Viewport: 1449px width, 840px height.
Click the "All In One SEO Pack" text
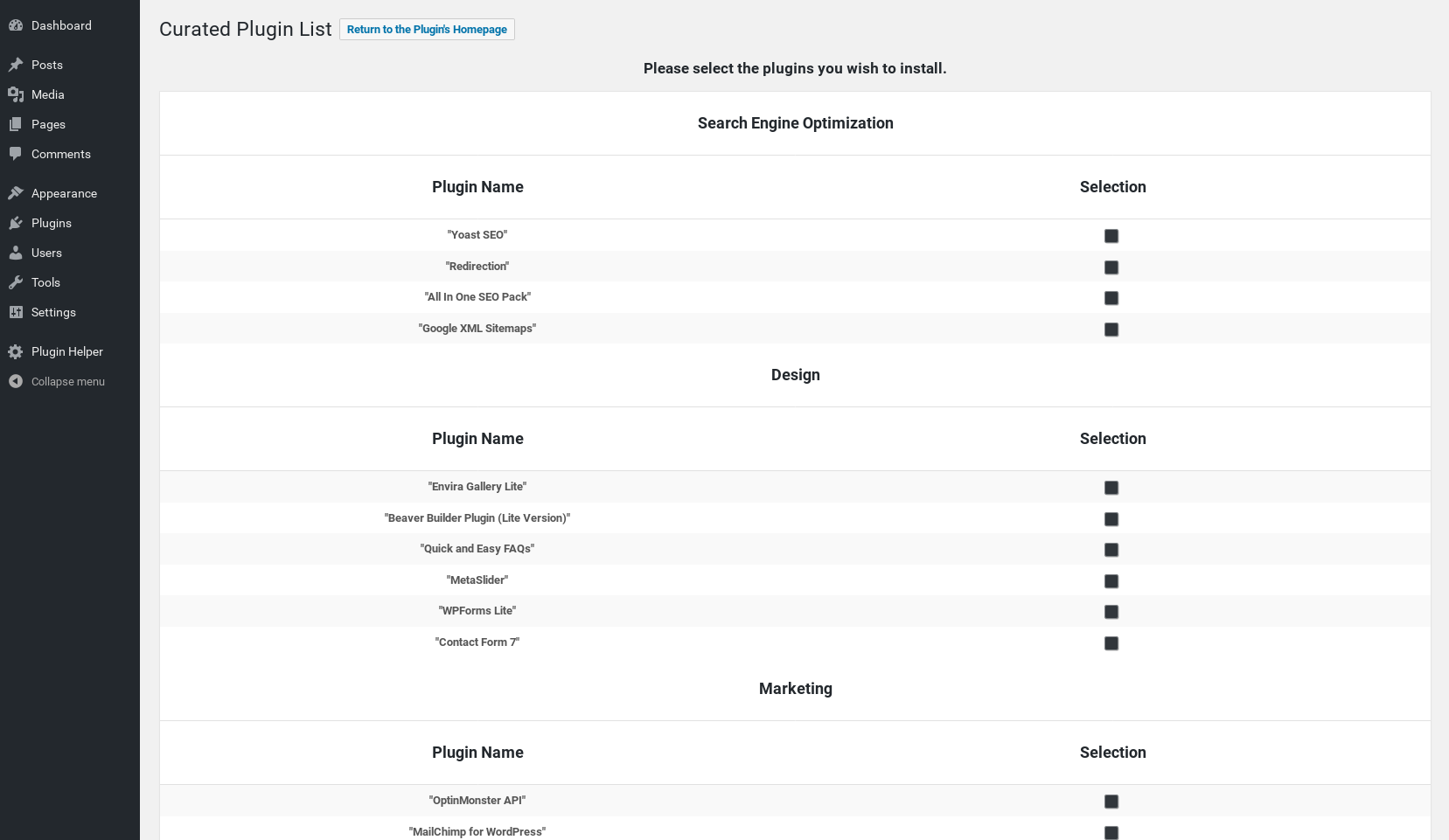[x=477, y=297]
